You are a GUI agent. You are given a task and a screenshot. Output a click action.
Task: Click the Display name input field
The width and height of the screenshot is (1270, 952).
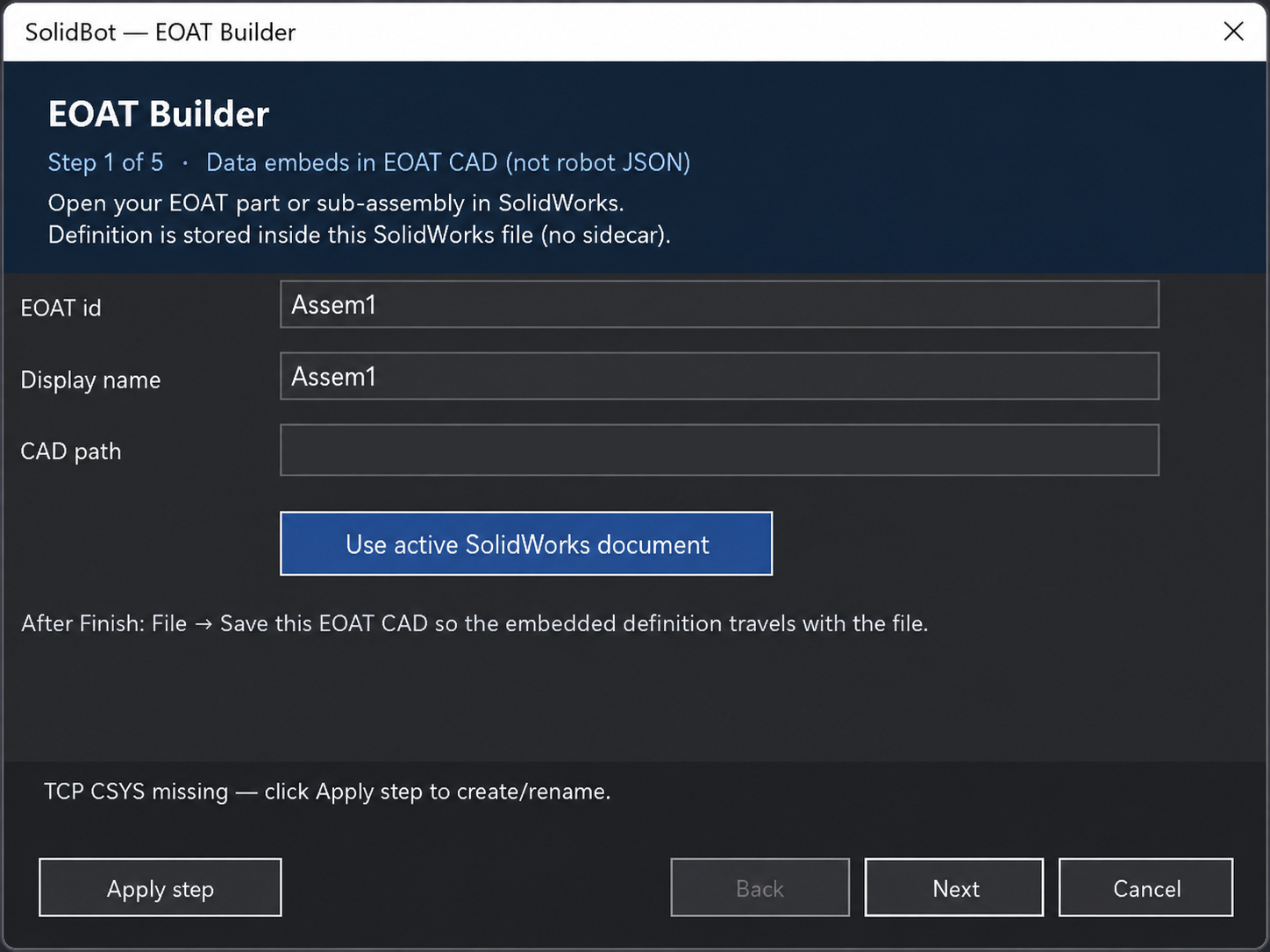point(719,376)
